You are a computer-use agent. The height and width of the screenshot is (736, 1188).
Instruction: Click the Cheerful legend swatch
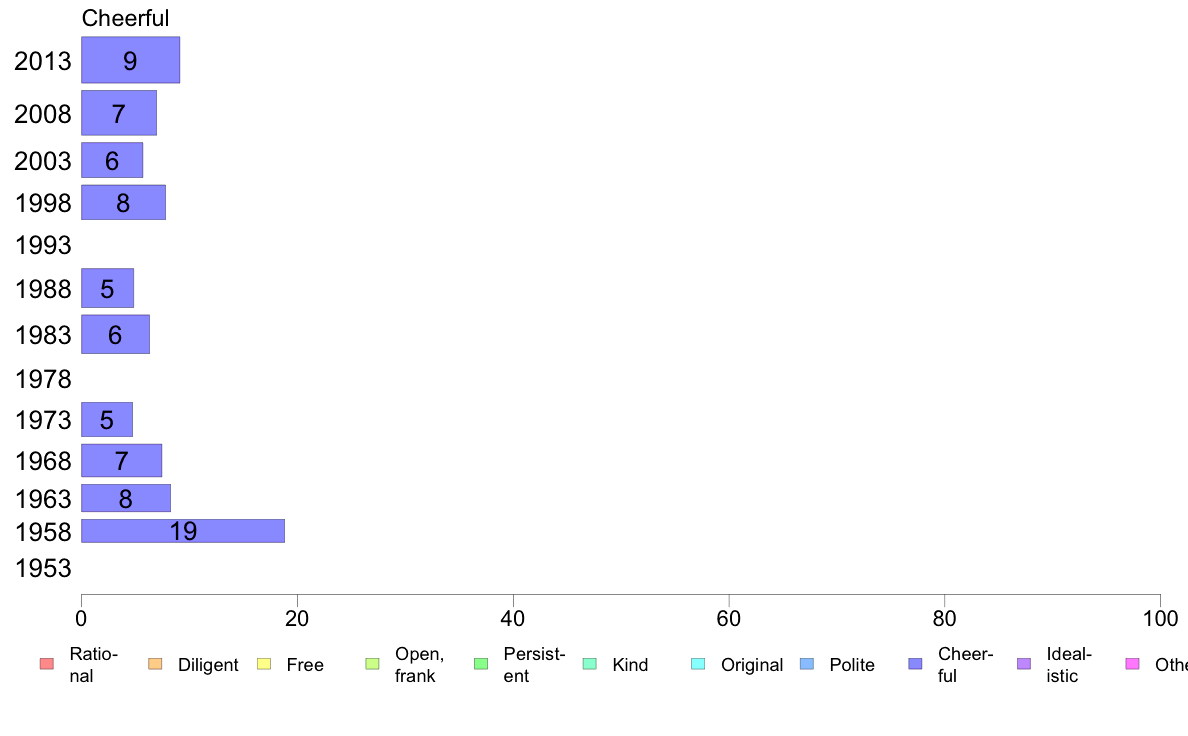(915, 664)
